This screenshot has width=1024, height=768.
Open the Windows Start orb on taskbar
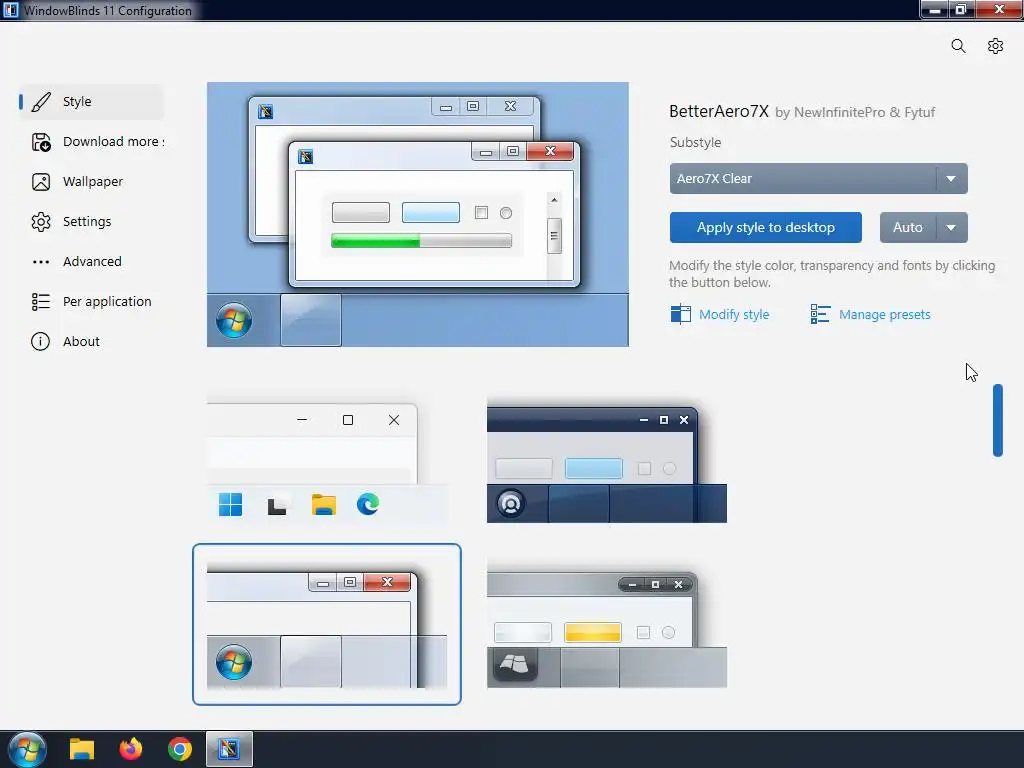tap(27, 749)
